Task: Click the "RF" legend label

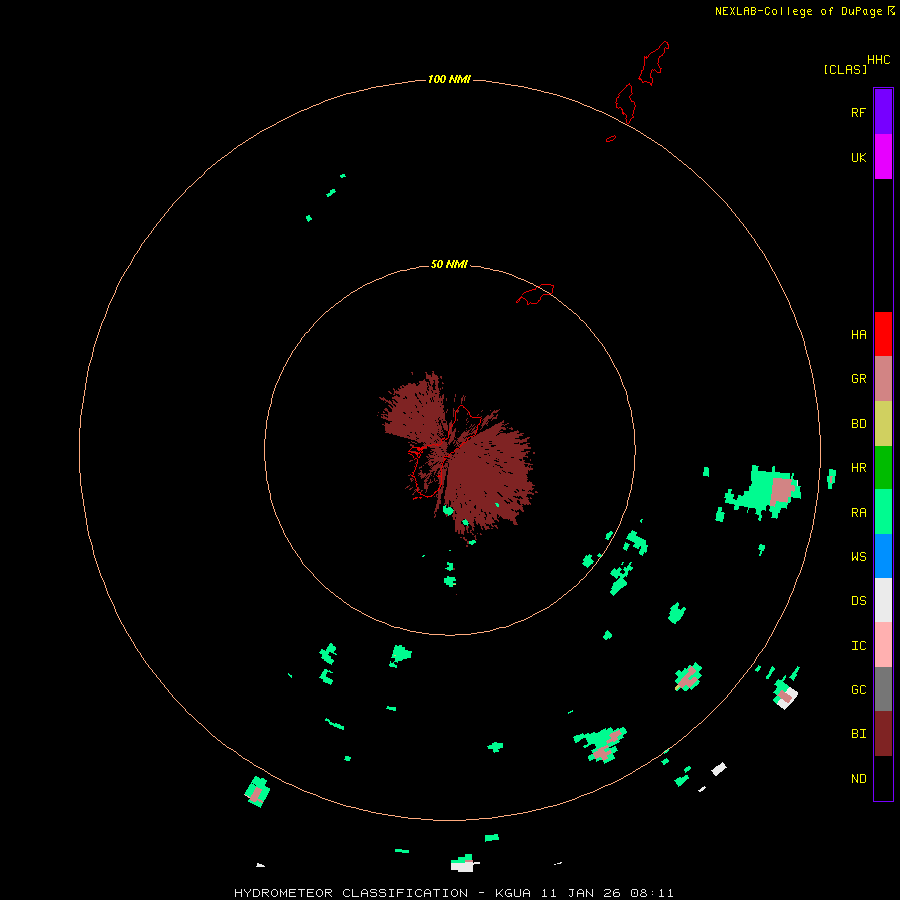Action: coord(858,112)
